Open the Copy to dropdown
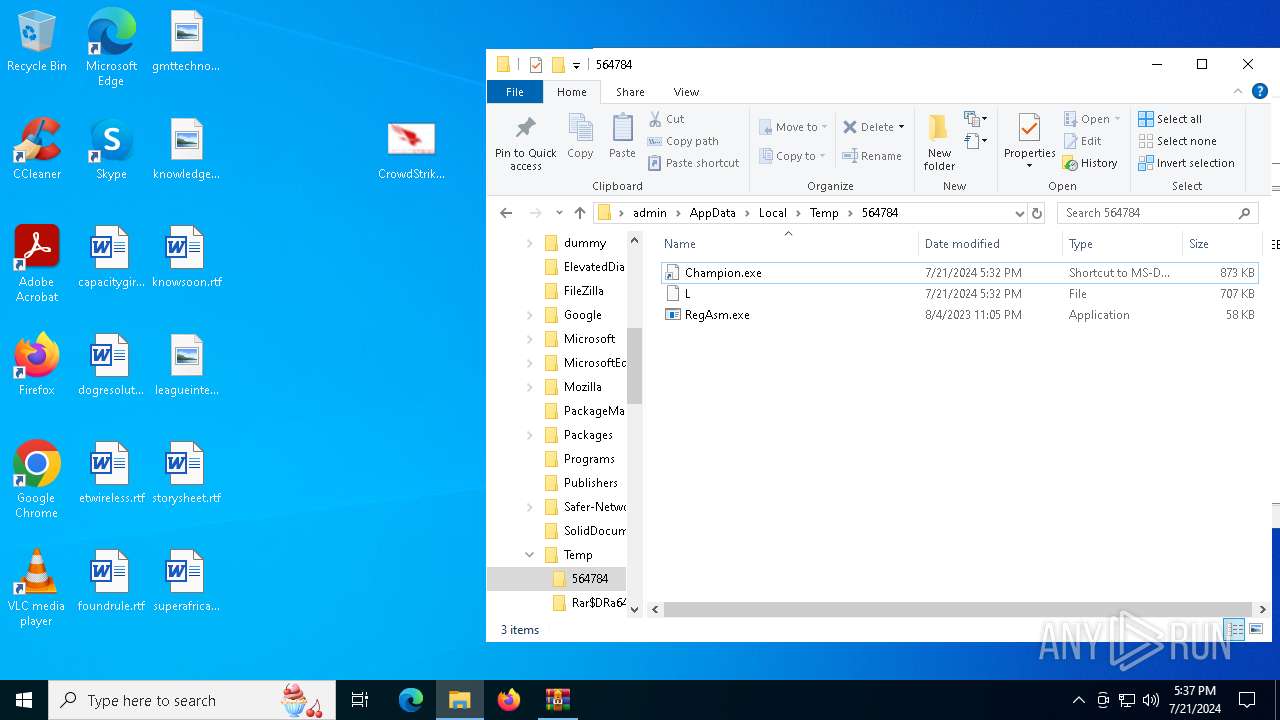This screenshot has width=1280, height=720. coord(793,156)
